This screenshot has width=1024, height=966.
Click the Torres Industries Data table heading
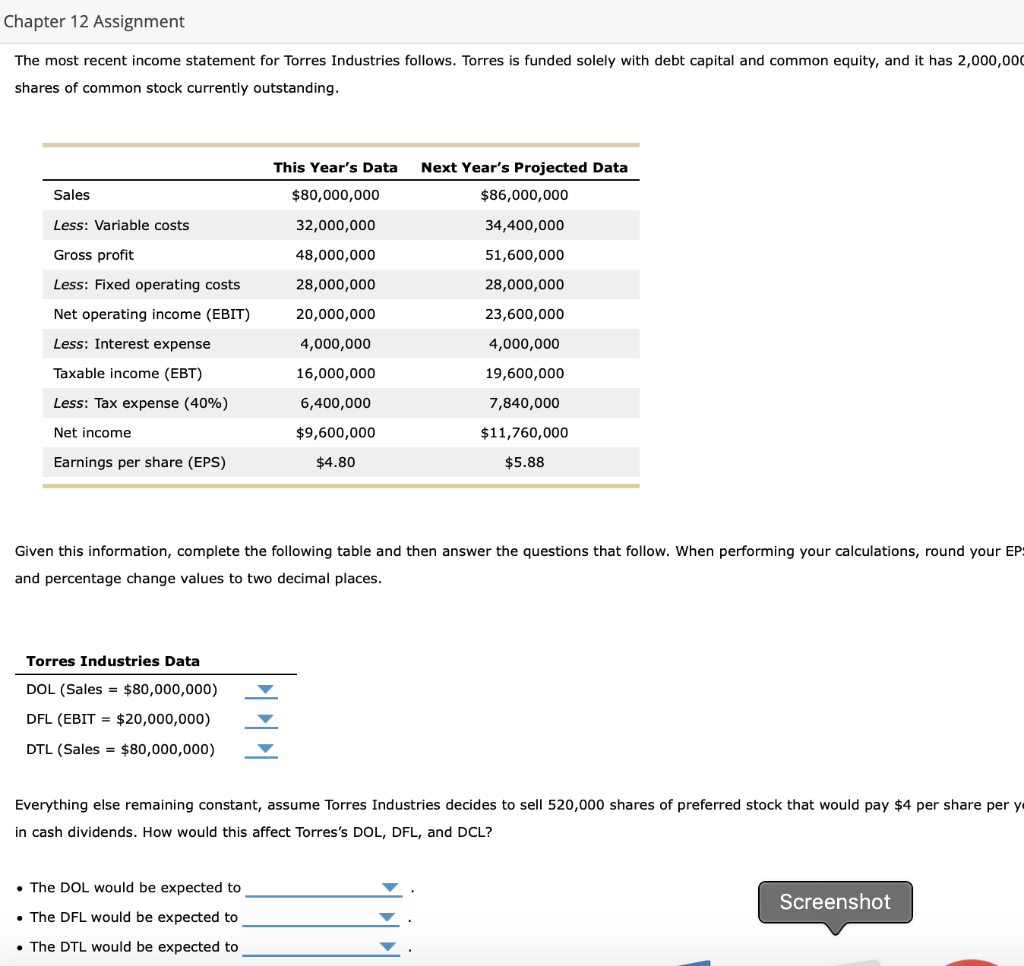point(113,661)
